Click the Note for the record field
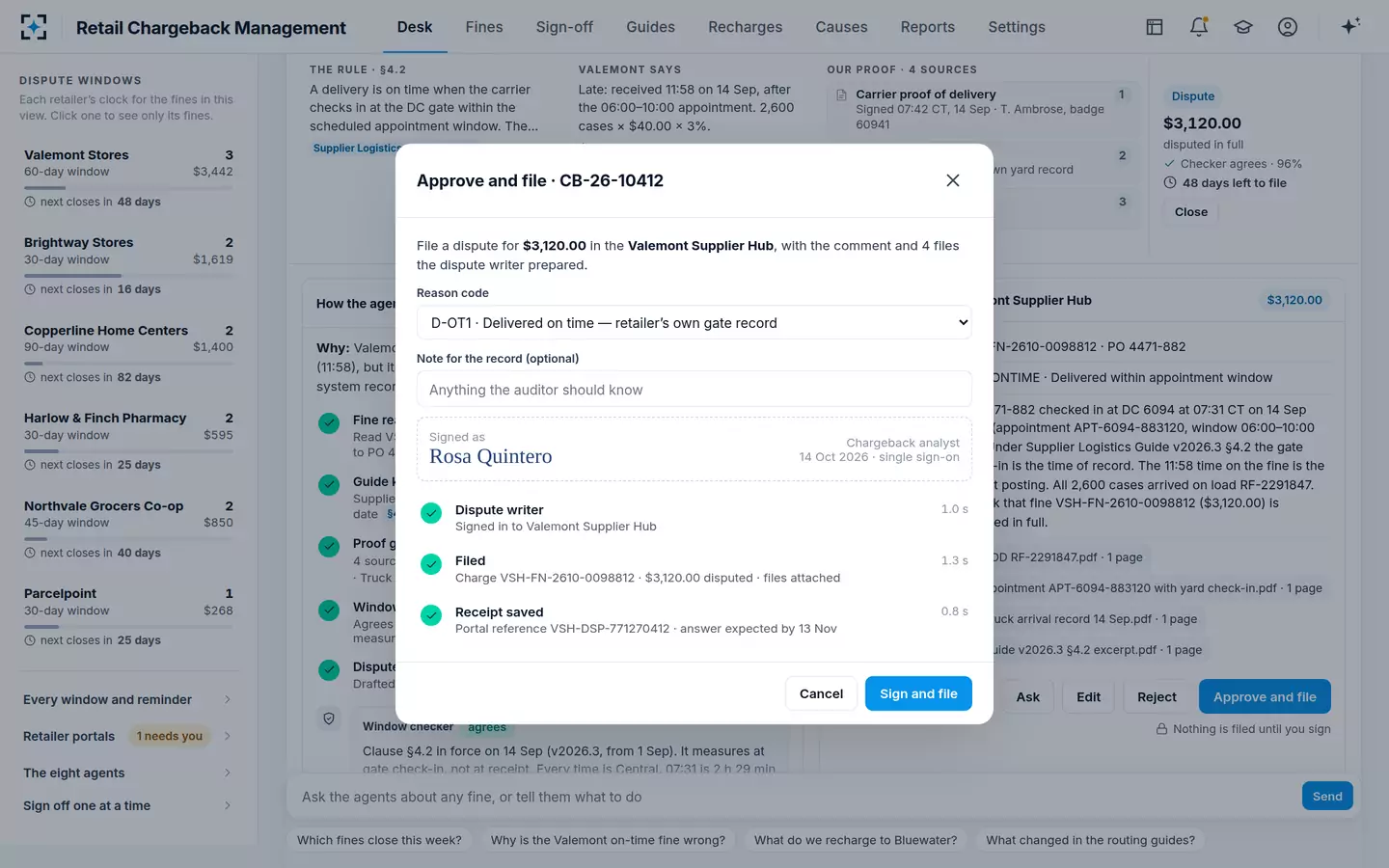The height and width of the screenshot is (868, 1389). (x=694, y=390)
